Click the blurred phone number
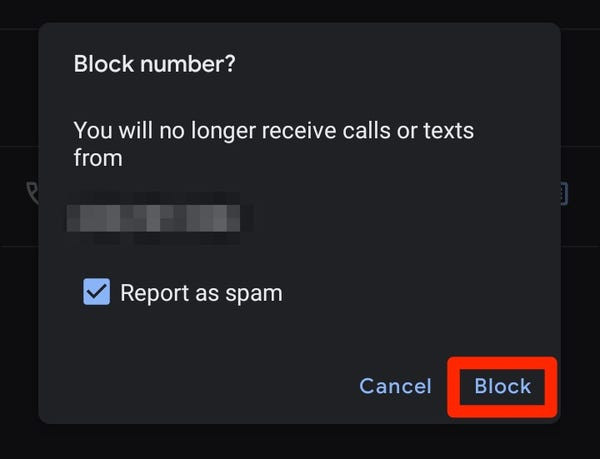The width and height of the screenshot is (600, 459). pyautogui.click(x=159, y=217)
